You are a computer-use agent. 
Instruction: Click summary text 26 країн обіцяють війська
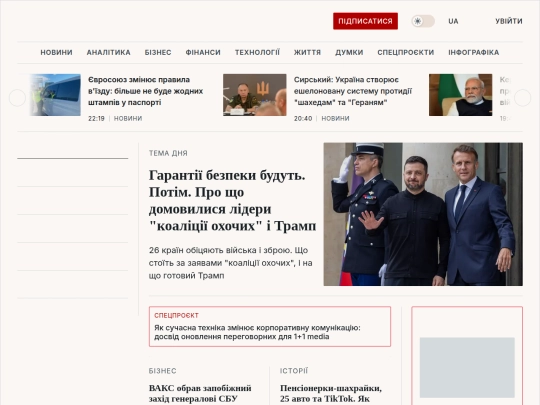point(230,263)
